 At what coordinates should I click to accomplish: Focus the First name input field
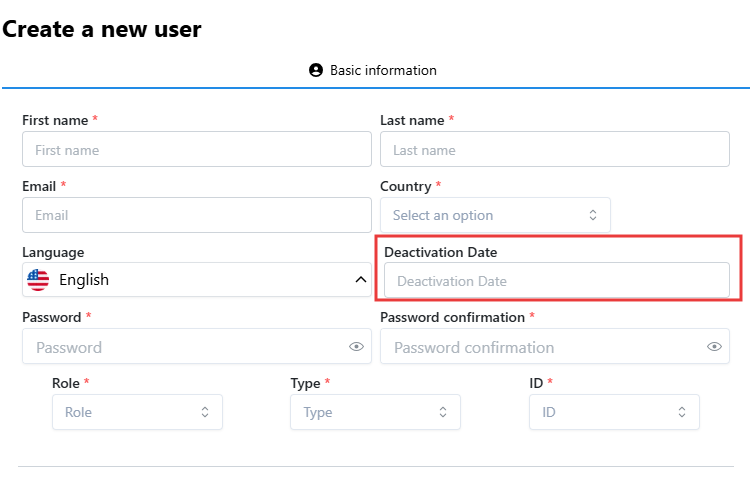[197, 150]
